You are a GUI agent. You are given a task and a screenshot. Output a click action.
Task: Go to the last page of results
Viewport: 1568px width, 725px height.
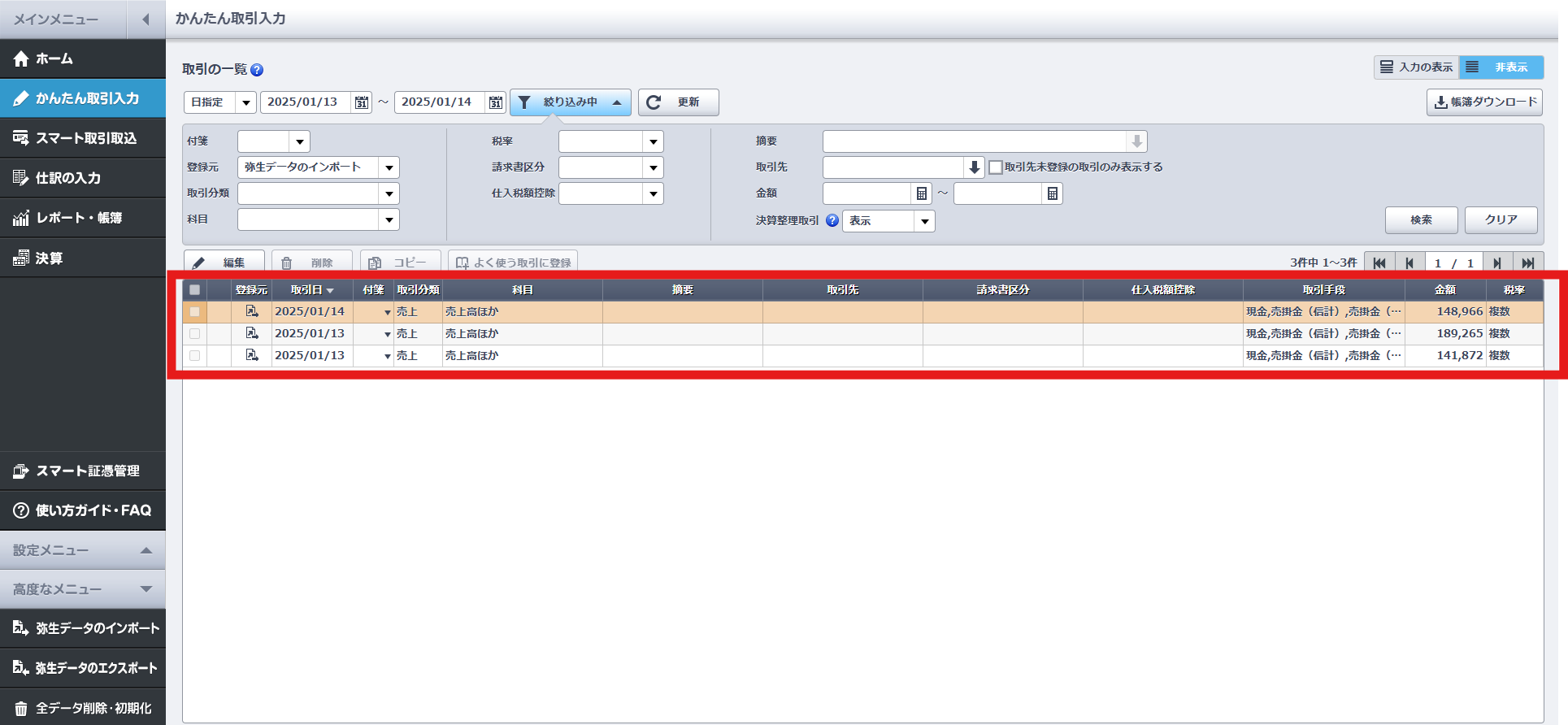1527,263
